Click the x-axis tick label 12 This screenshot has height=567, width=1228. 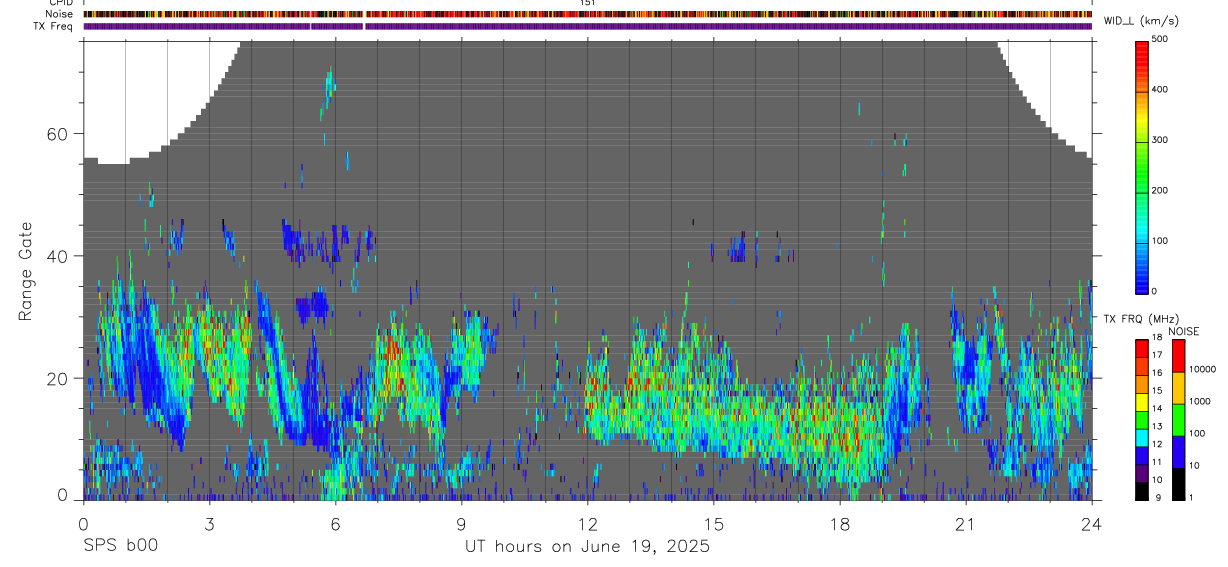[588, 523]
